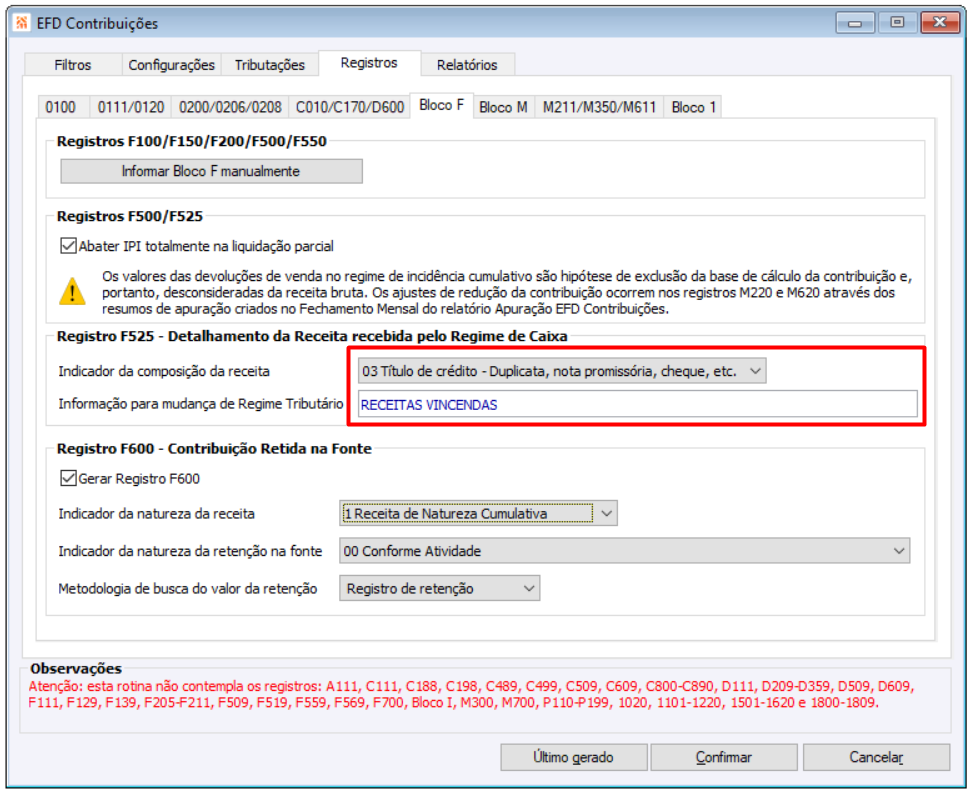The image size is (971, 792).
Task: Switch to 0200/0206/0208 sub-tab
Action: coord(230,107)
